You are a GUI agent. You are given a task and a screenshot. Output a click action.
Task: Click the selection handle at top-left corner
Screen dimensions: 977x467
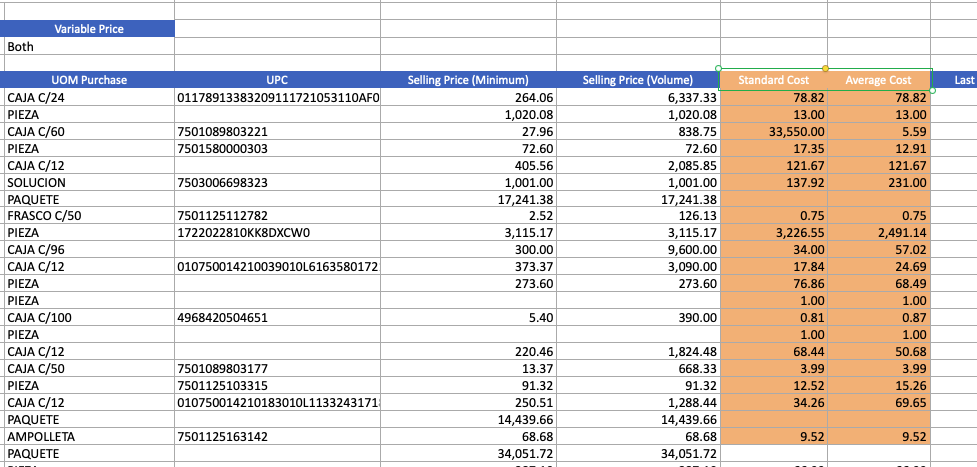click(720, 69)
